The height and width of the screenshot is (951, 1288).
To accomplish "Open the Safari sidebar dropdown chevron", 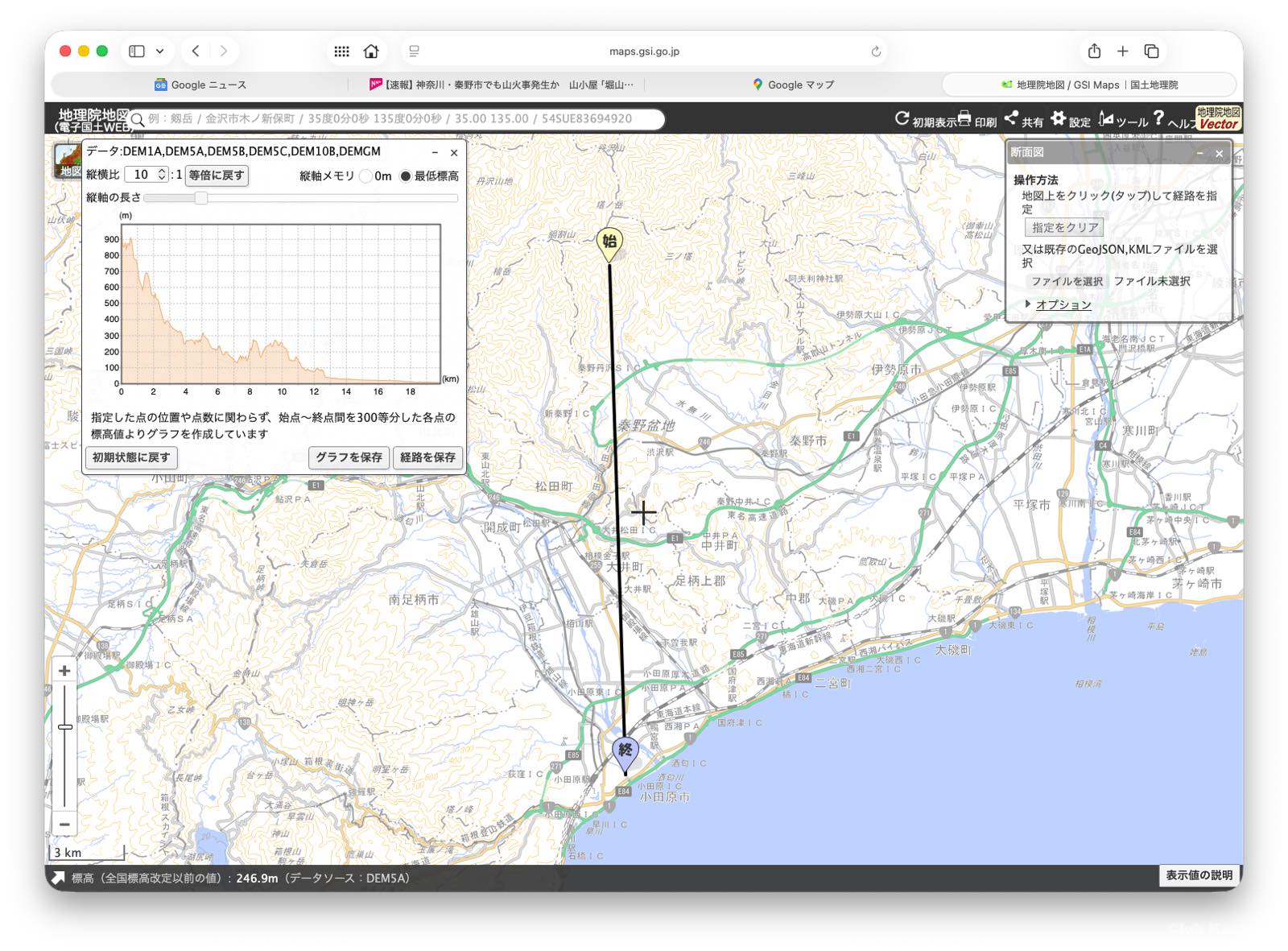I will click(160, 52).
